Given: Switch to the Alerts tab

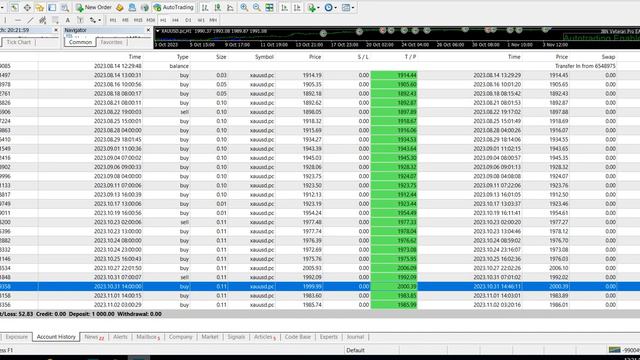Looking at the screenshot, I should [120, 337].
